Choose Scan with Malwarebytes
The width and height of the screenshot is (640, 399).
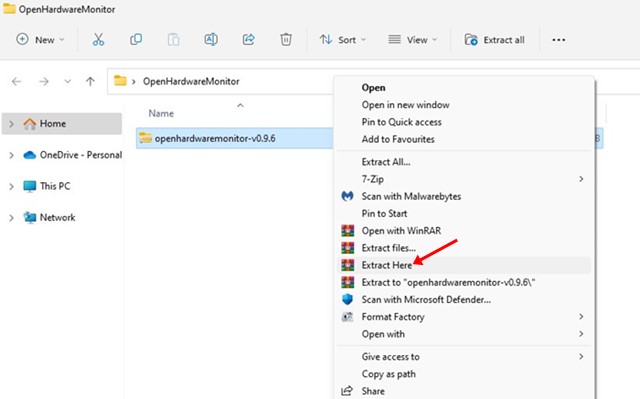point(464,196)
